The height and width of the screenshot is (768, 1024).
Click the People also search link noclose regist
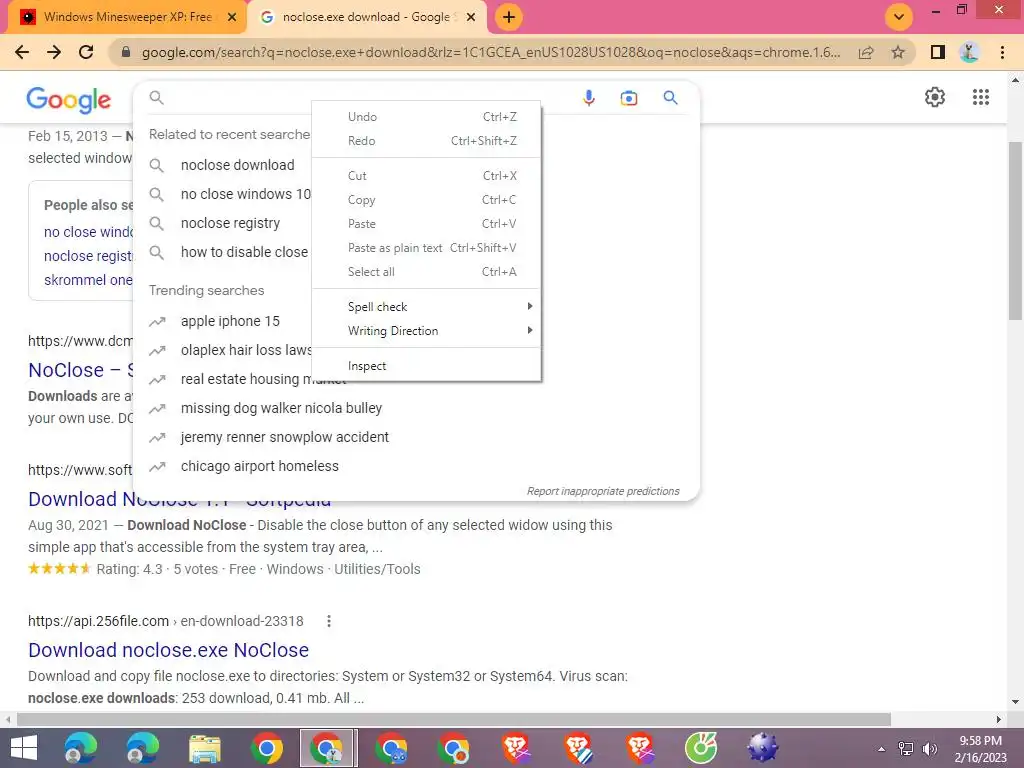coord(88,256)
